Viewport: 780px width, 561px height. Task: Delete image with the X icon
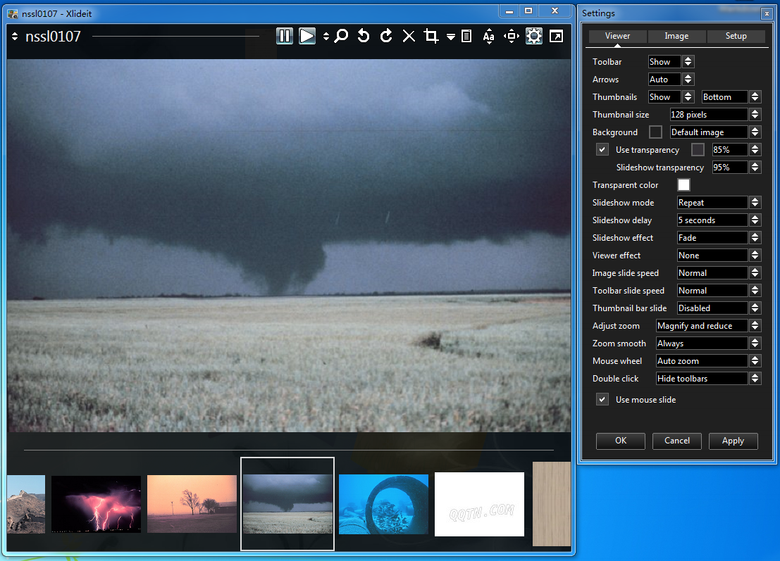coord(408,36)
